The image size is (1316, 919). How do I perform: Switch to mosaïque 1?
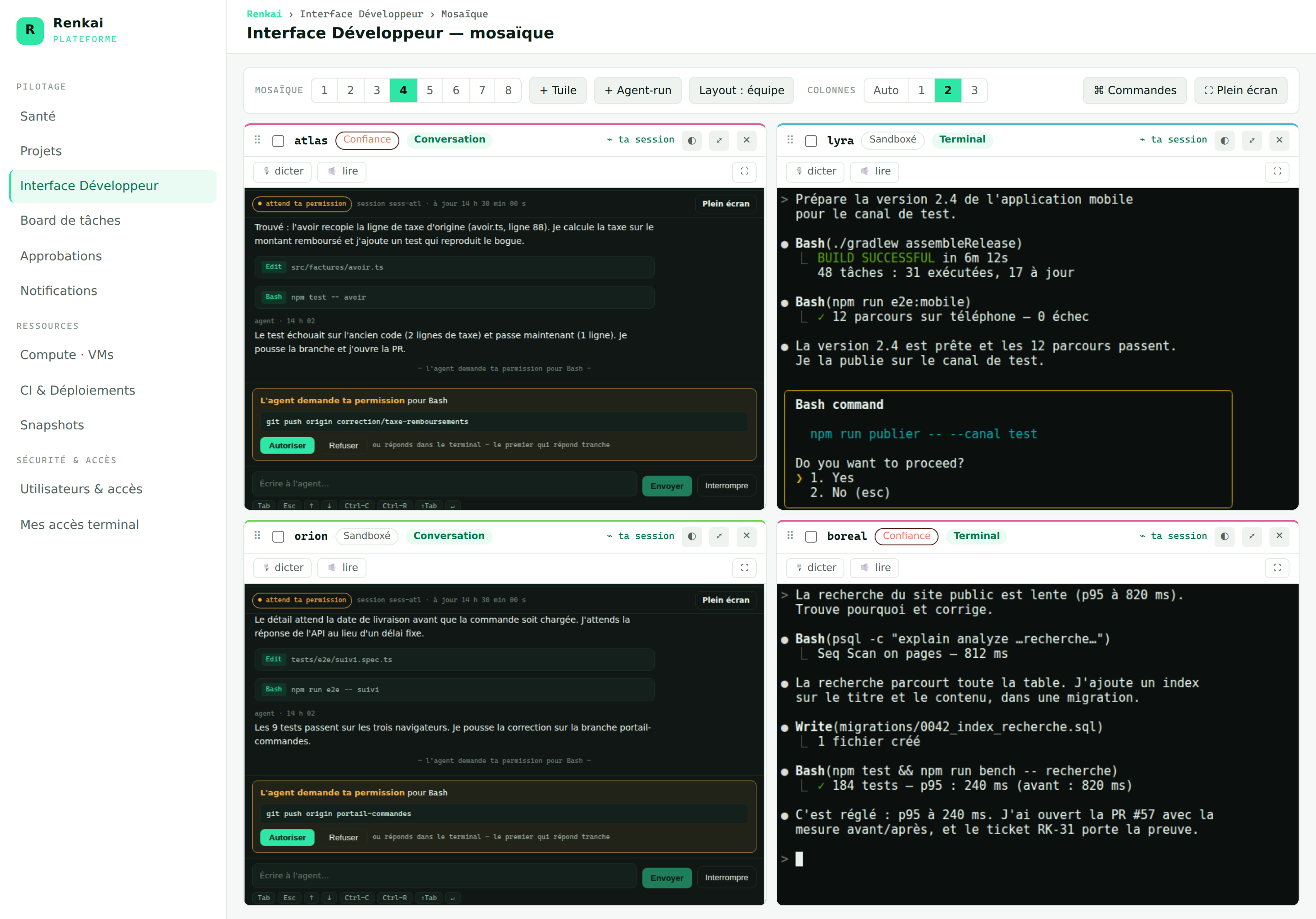click(324, 90)
